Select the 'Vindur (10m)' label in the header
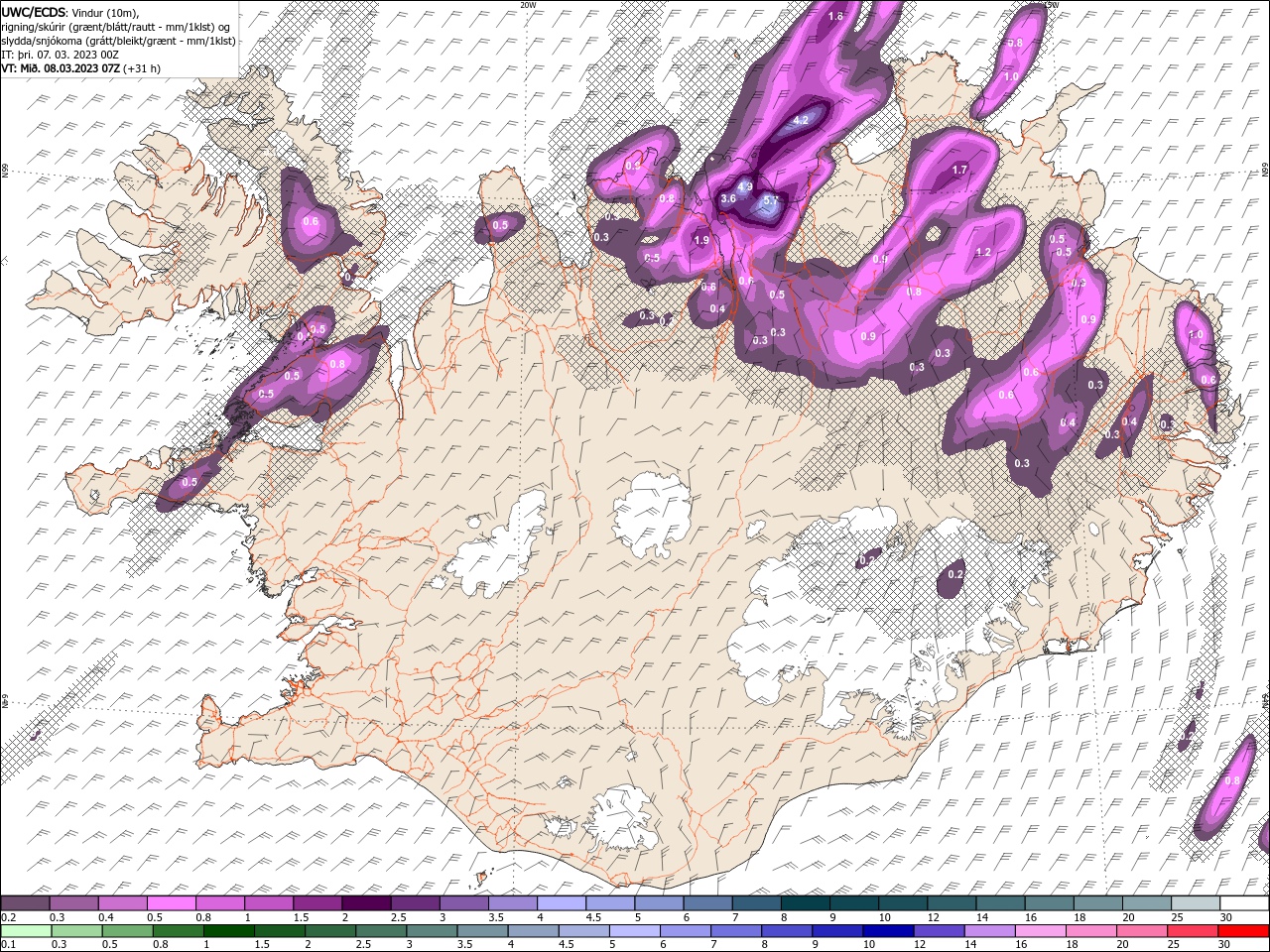This screenshot has height=952, width=1270. [103, 11]
